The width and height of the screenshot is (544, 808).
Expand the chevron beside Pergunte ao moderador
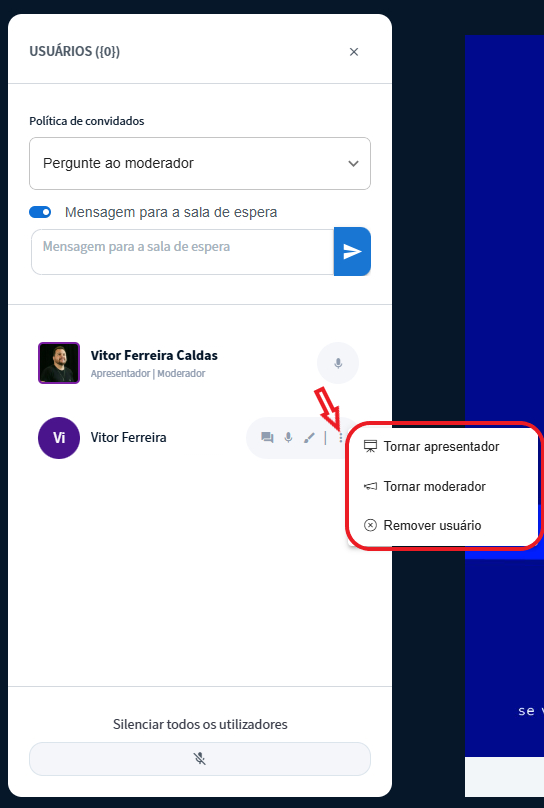pyautogui.click(x=353, y=163)
